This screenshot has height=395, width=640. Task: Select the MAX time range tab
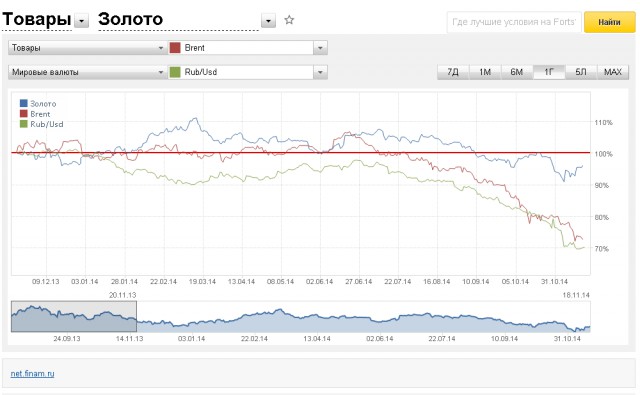pos(613,72)
